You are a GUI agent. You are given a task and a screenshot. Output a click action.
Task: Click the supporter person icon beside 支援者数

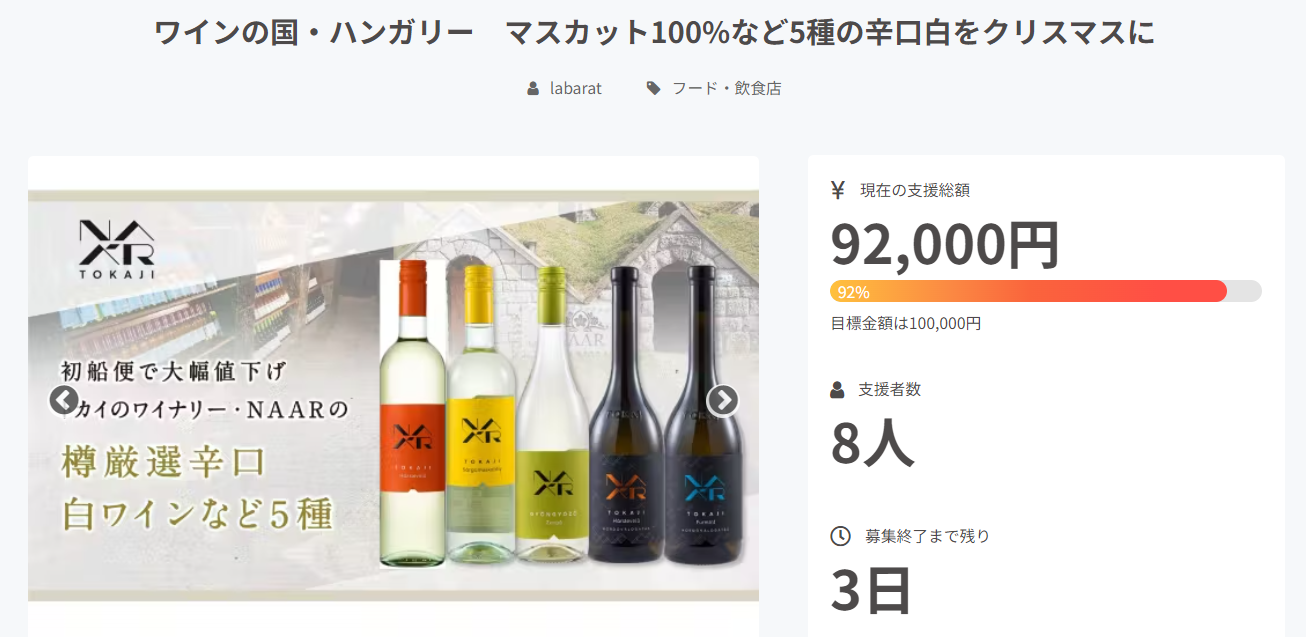[x=837, y=390]
